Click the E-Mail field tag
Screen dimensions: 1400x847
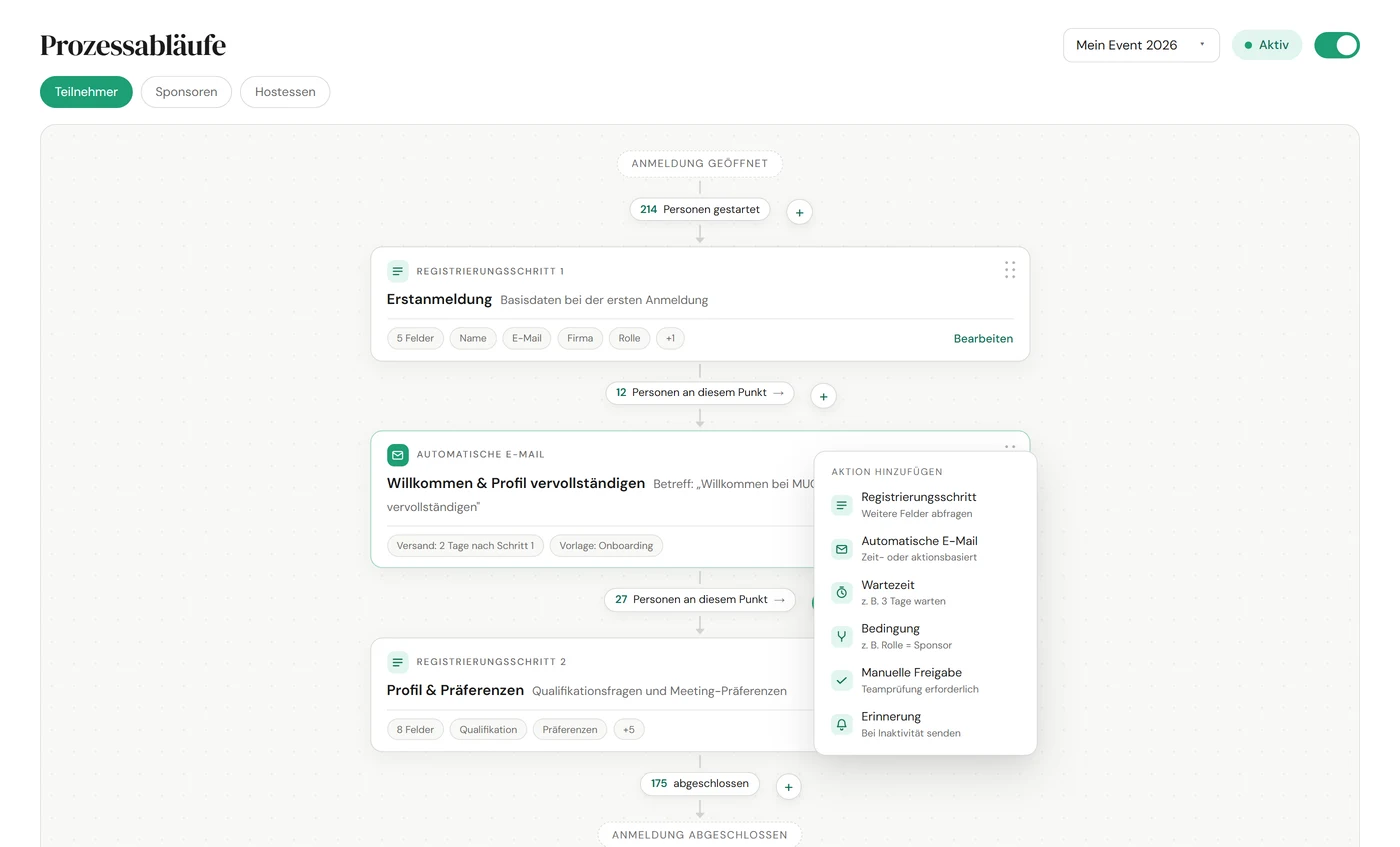[x=527, y=338]
